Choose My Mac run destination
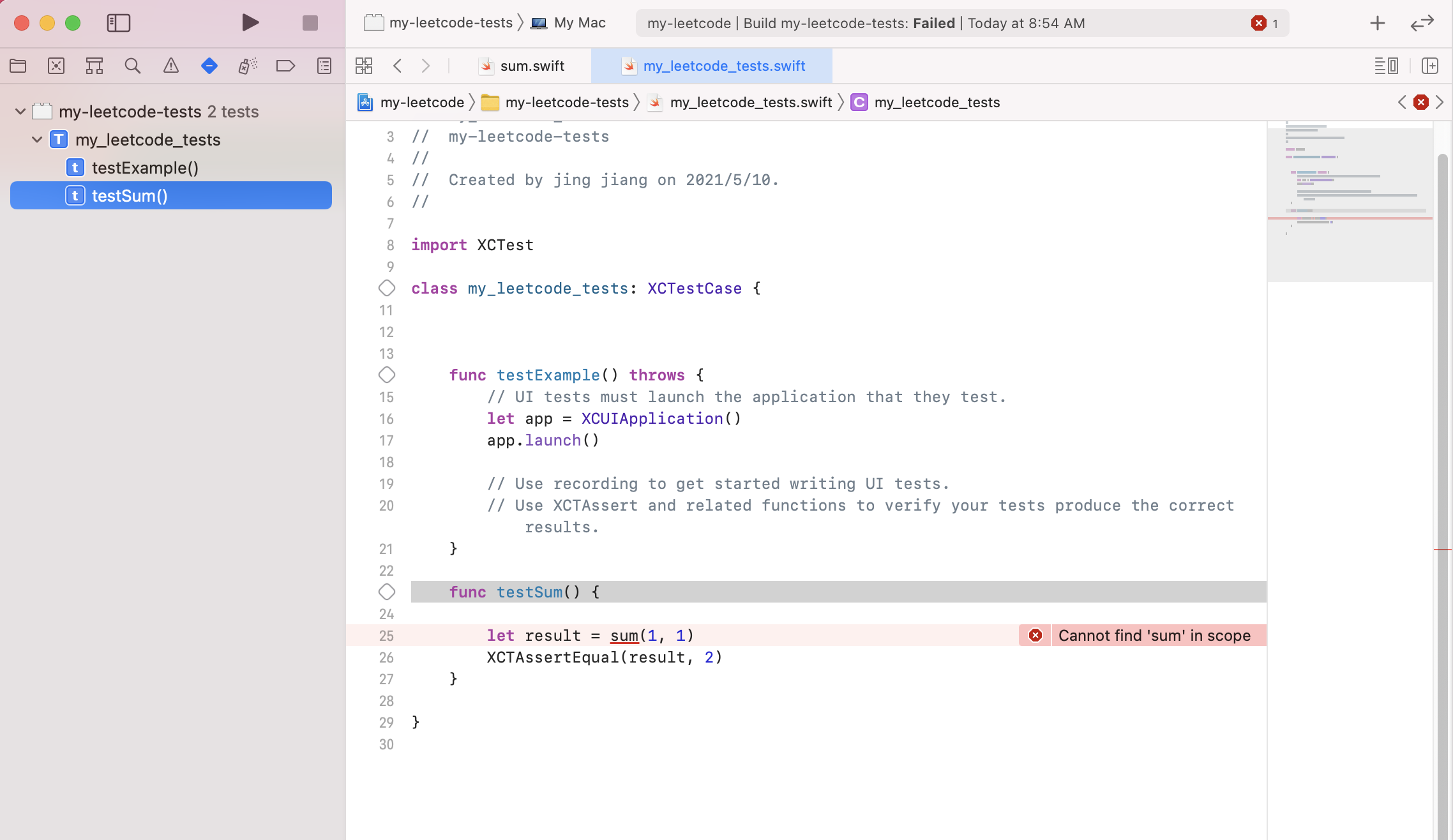This screenshot has height=840, width=1453. click(569, 23)
